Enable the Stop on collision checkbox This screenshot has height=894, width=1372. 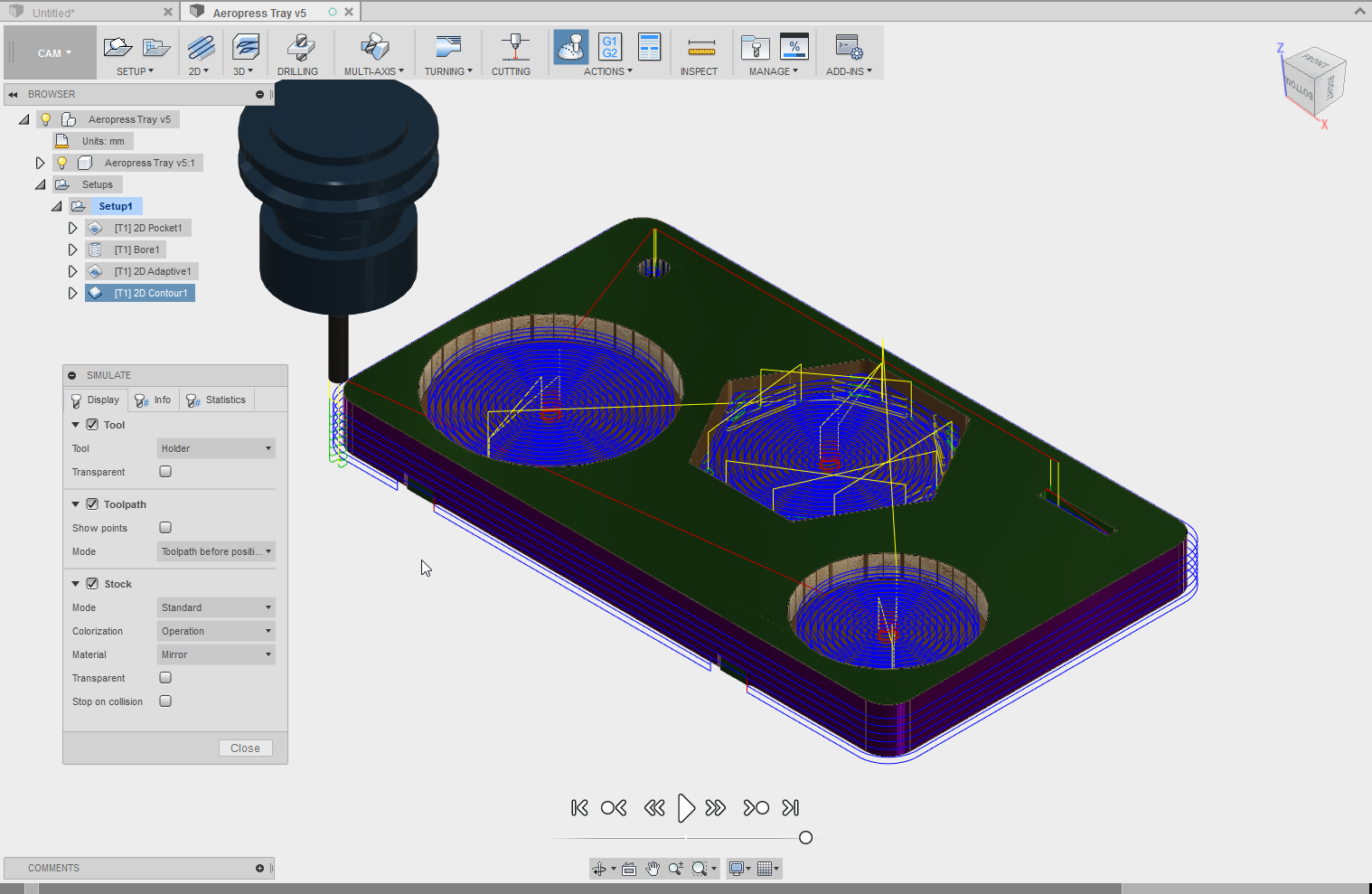click(x=165, y=701)
